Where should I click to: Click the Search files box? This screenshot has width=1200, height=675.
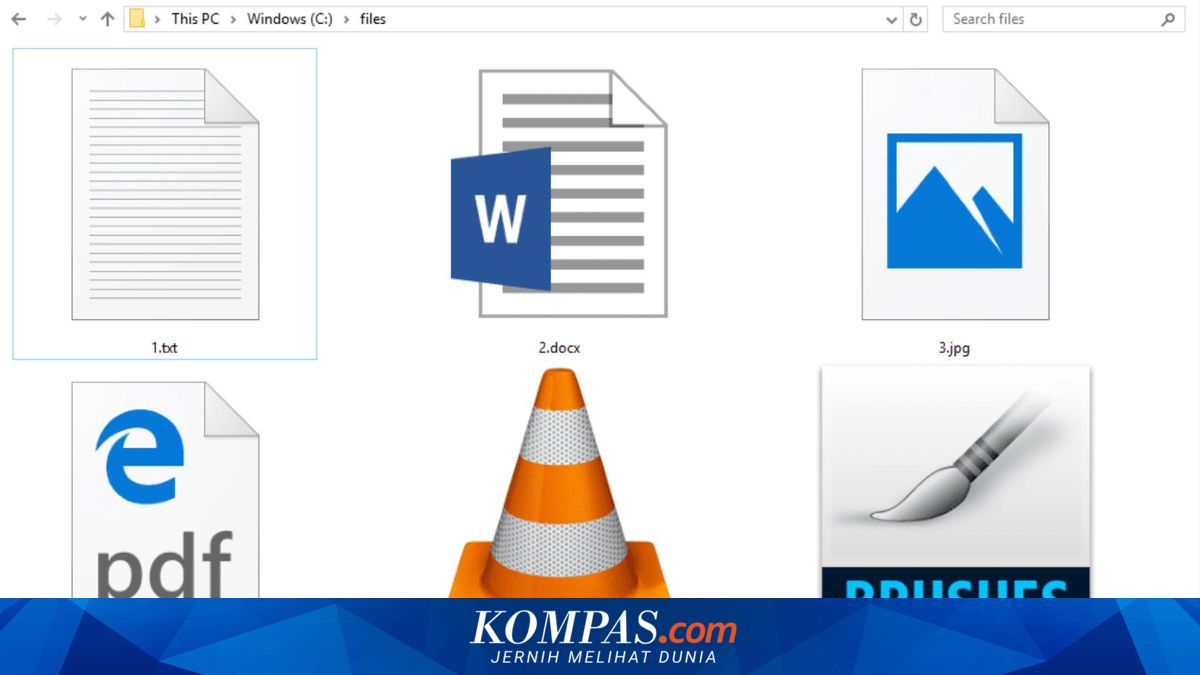coord(1064,19)
